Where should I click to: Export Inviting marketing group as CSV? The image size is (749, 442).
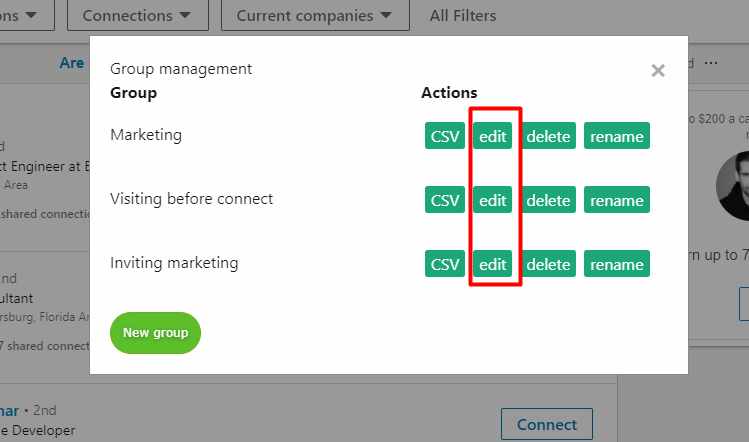445,264
